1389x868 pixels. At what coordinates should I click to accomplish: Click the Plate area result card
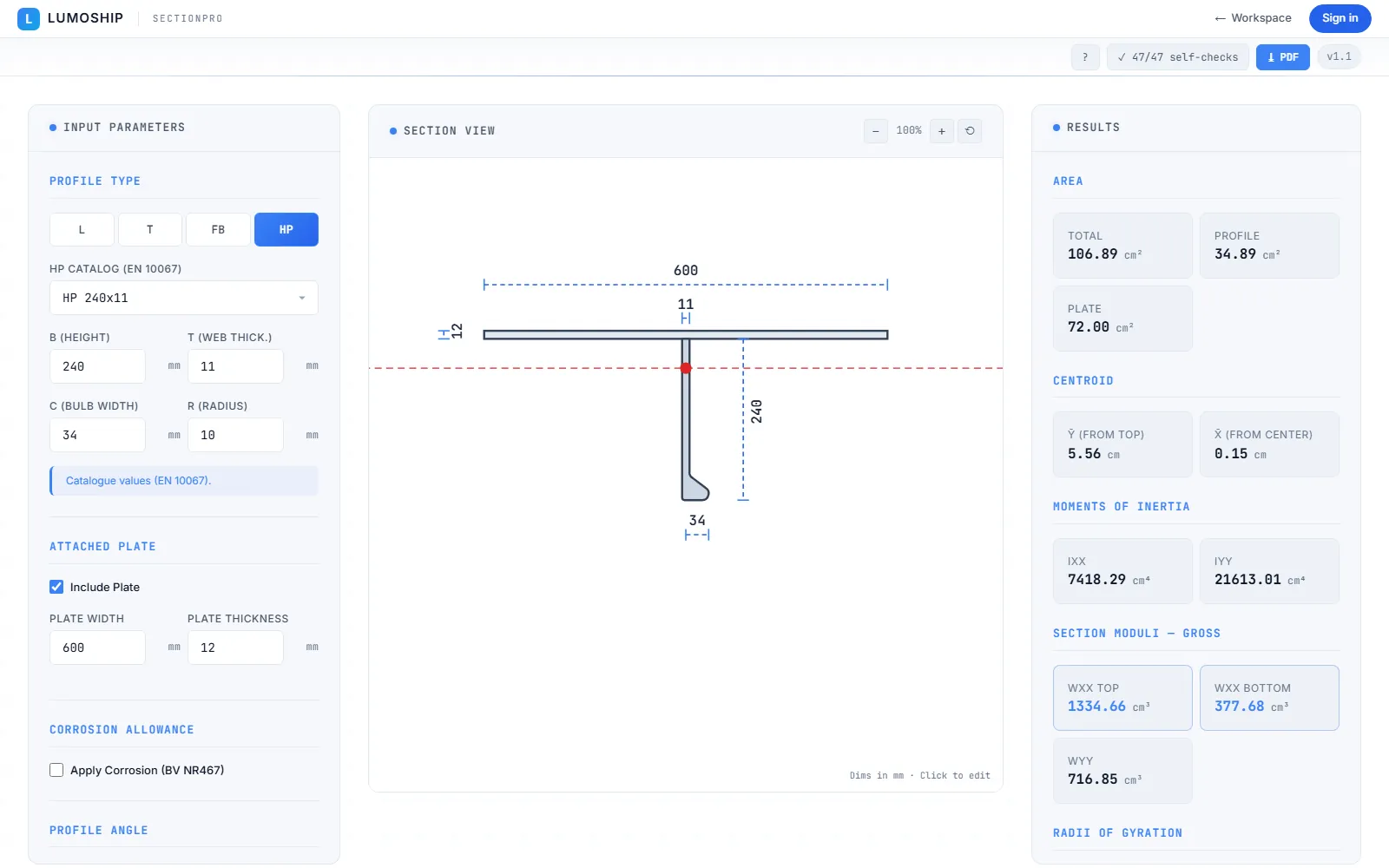1122,319
